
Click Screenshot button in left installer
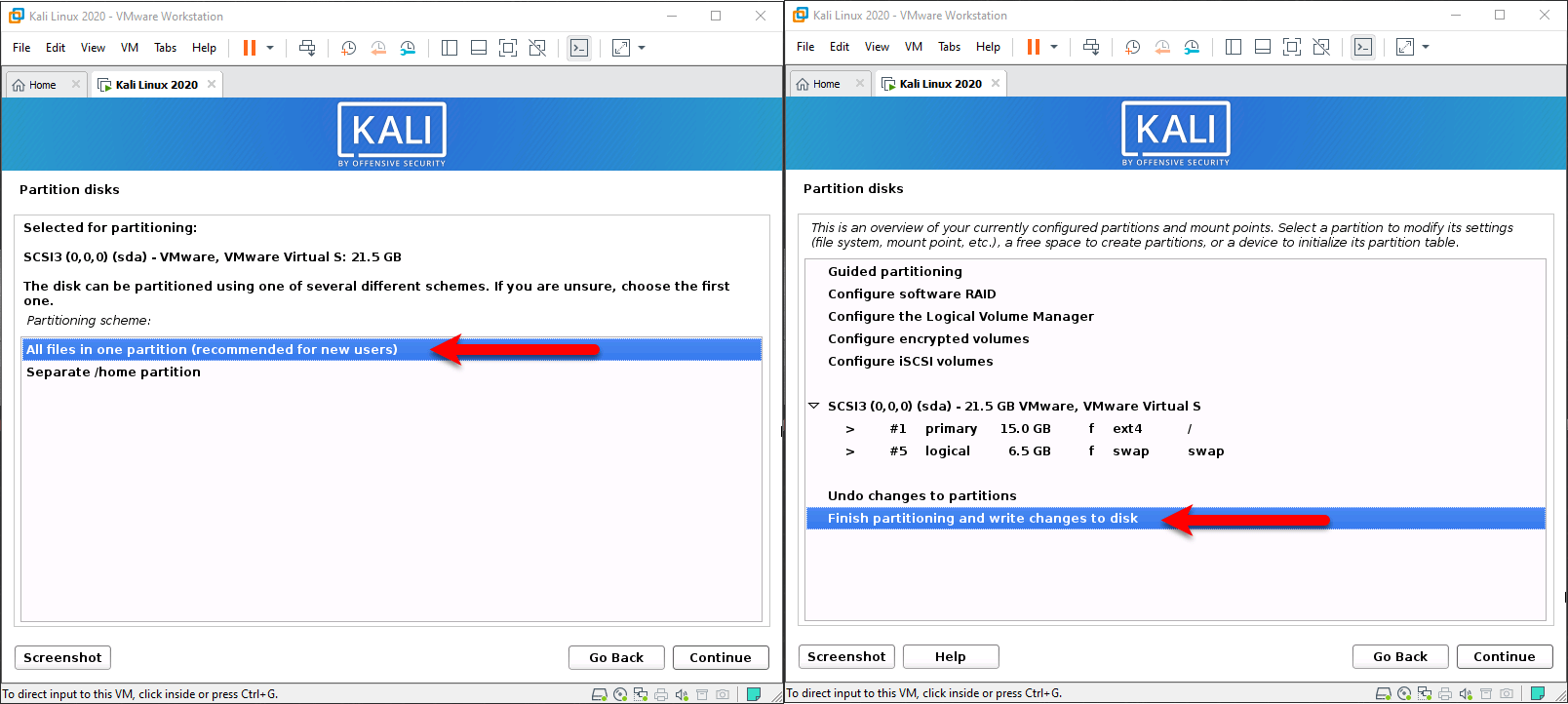pyautogui.click(x=62, y=657)
